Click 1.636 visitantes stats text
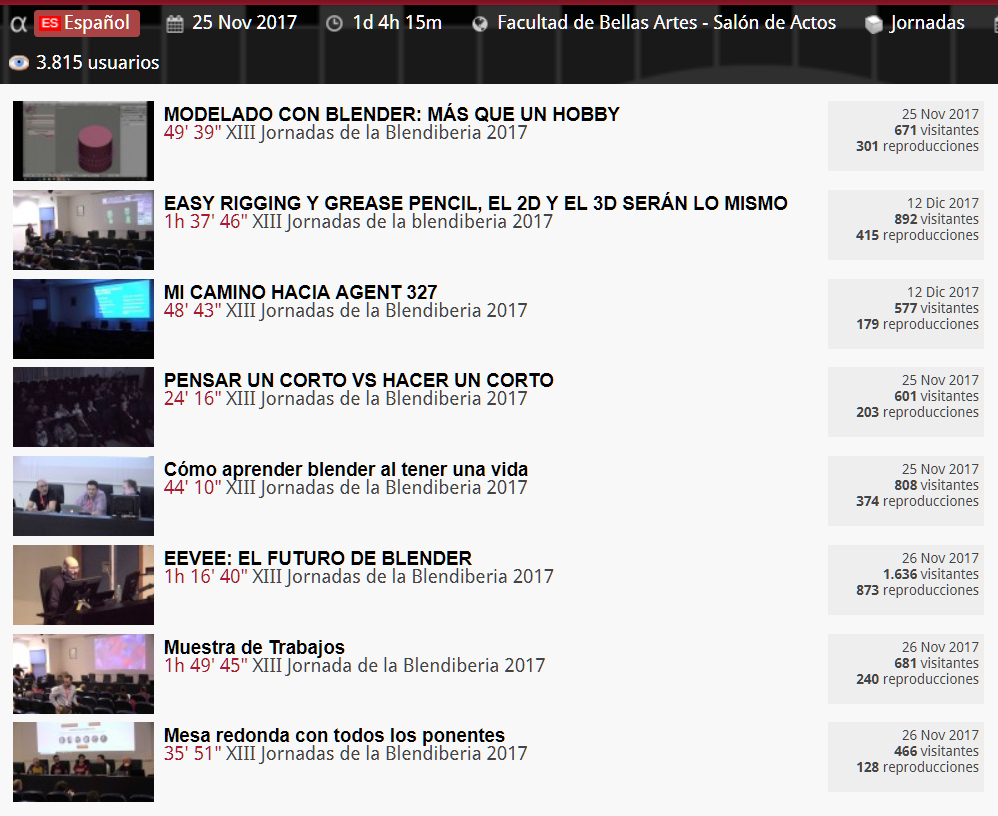The image size is (998, 816). point(931,574)
